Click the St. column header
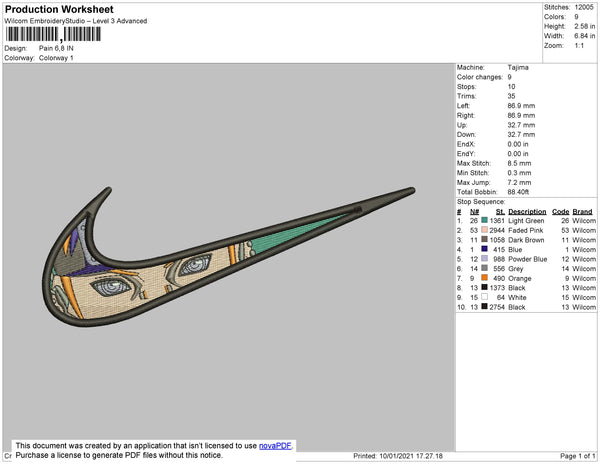 (500, 212)
